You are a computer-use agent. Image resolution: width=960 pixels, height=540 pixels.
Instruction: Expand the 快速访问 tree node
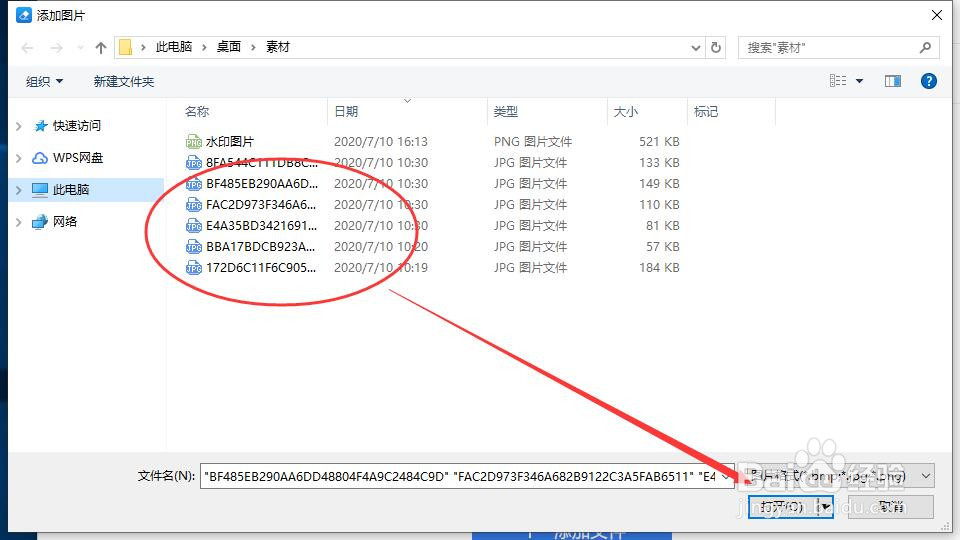point(18,126)
